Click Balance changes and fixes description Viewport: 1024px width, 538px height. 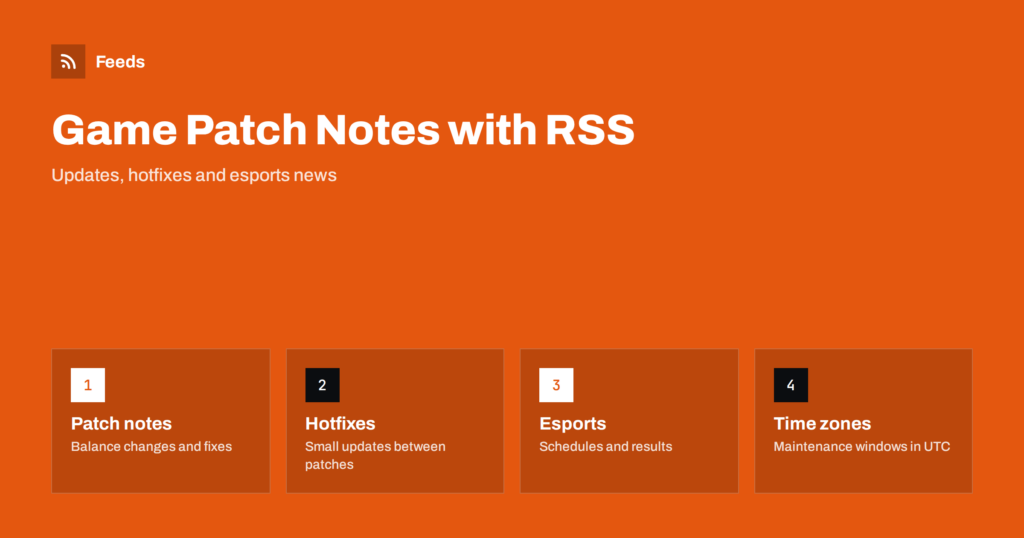(x=152, y=447)
